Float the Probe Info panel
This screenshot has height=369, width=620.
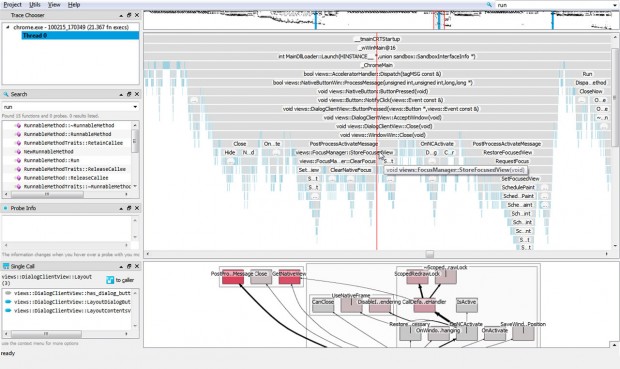pos(129,208)
